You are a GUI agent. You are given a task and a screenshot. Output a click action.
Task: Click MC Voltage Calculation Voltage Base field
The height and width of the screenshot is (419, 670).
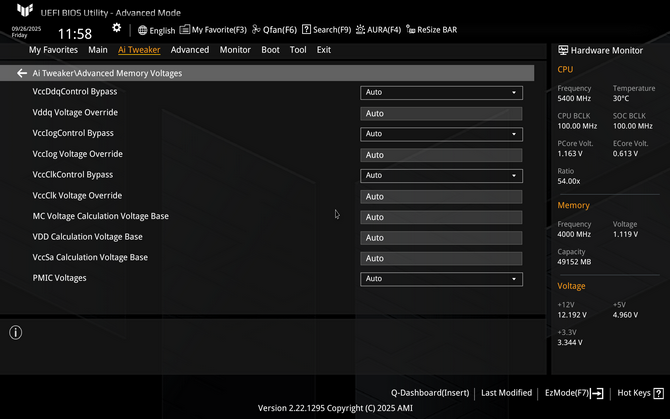pyautogui.click(x=441, y=217)
